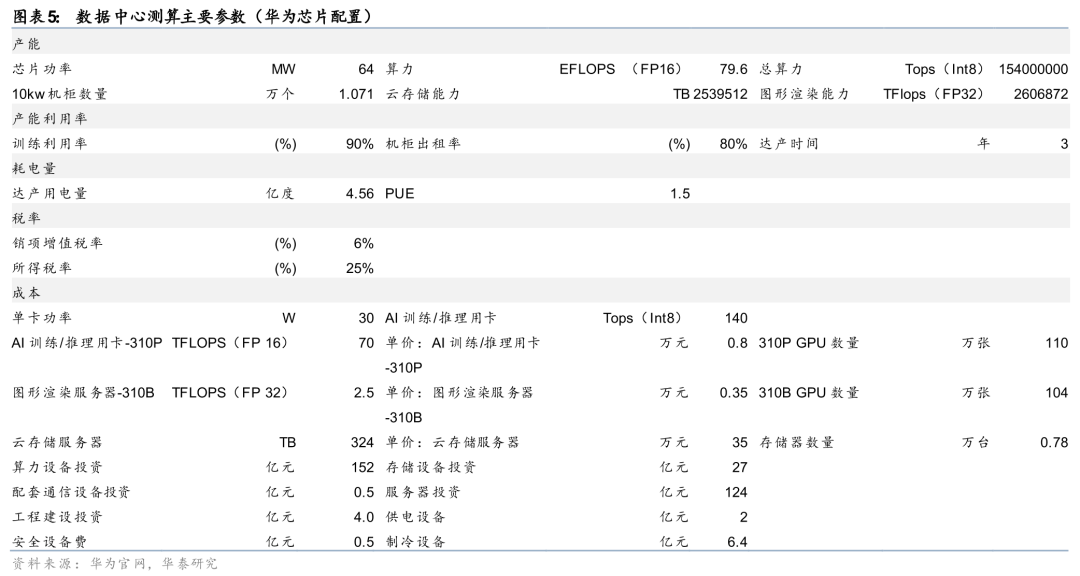
Task: Click the total compute value 154000000
Action: (x=1033, y=69)
